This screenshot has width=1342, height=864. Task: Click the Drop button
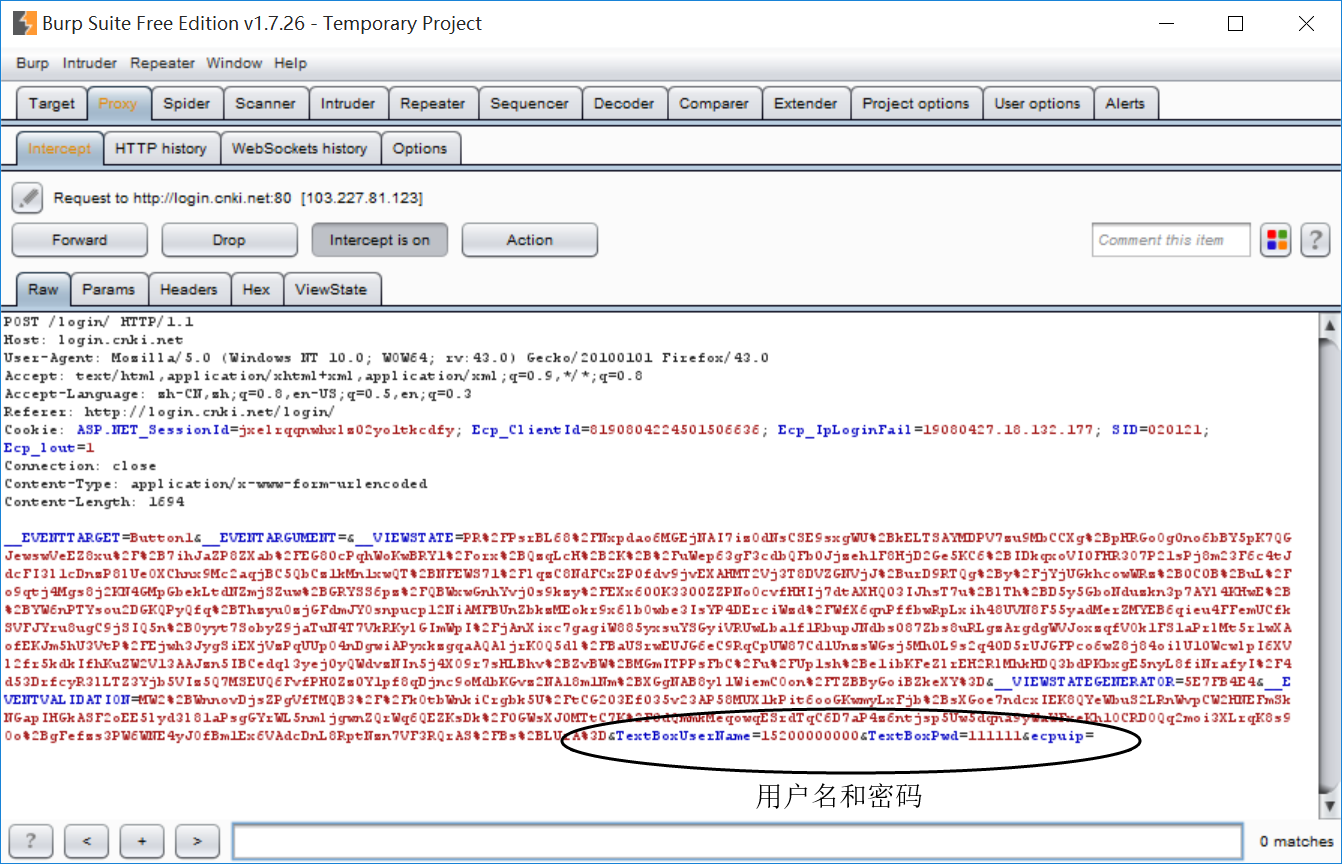tap(229, 240)
